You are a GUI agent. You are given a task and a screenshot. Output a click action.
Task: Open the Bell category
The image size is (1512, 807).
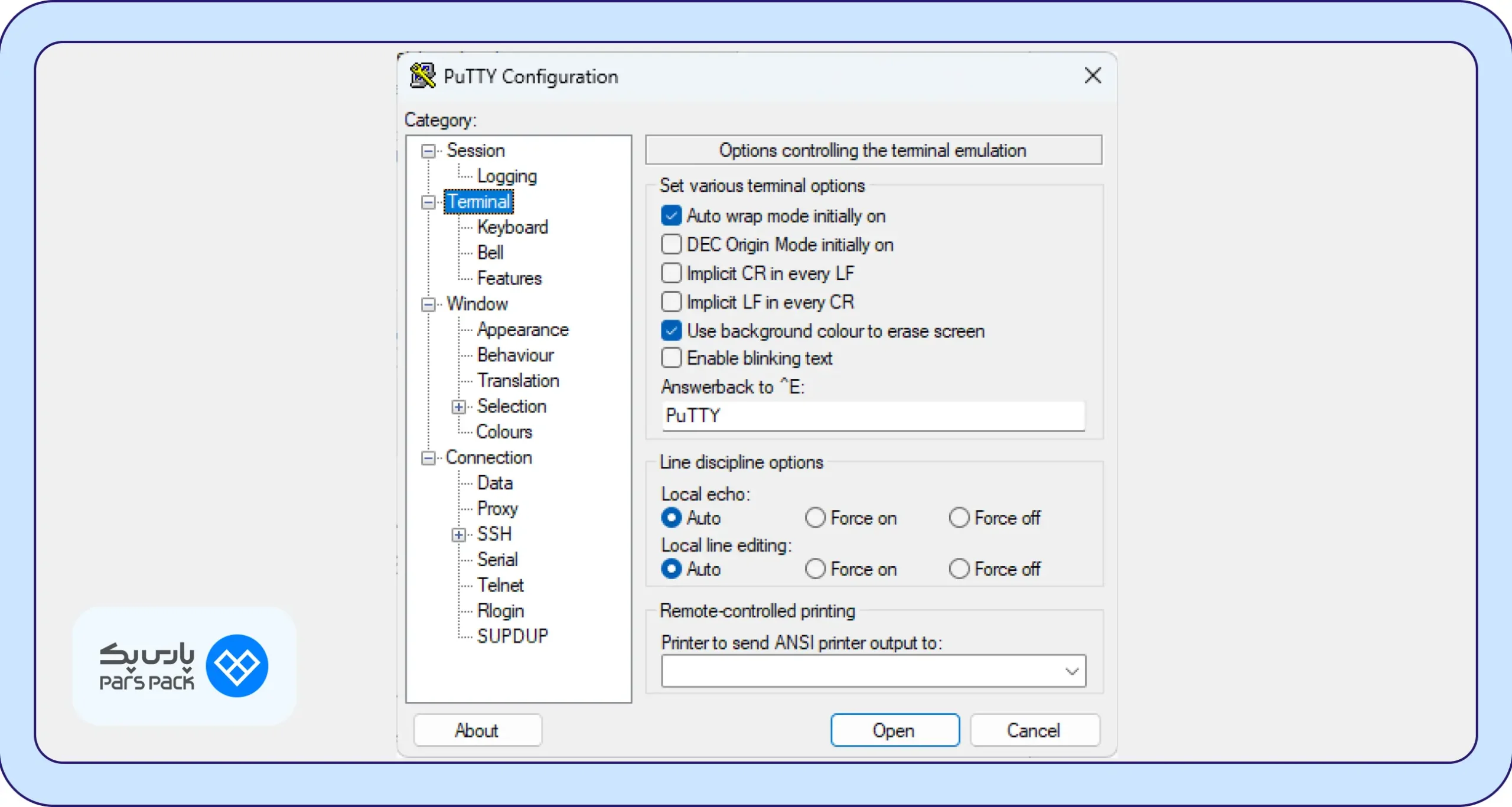[490, 253]
